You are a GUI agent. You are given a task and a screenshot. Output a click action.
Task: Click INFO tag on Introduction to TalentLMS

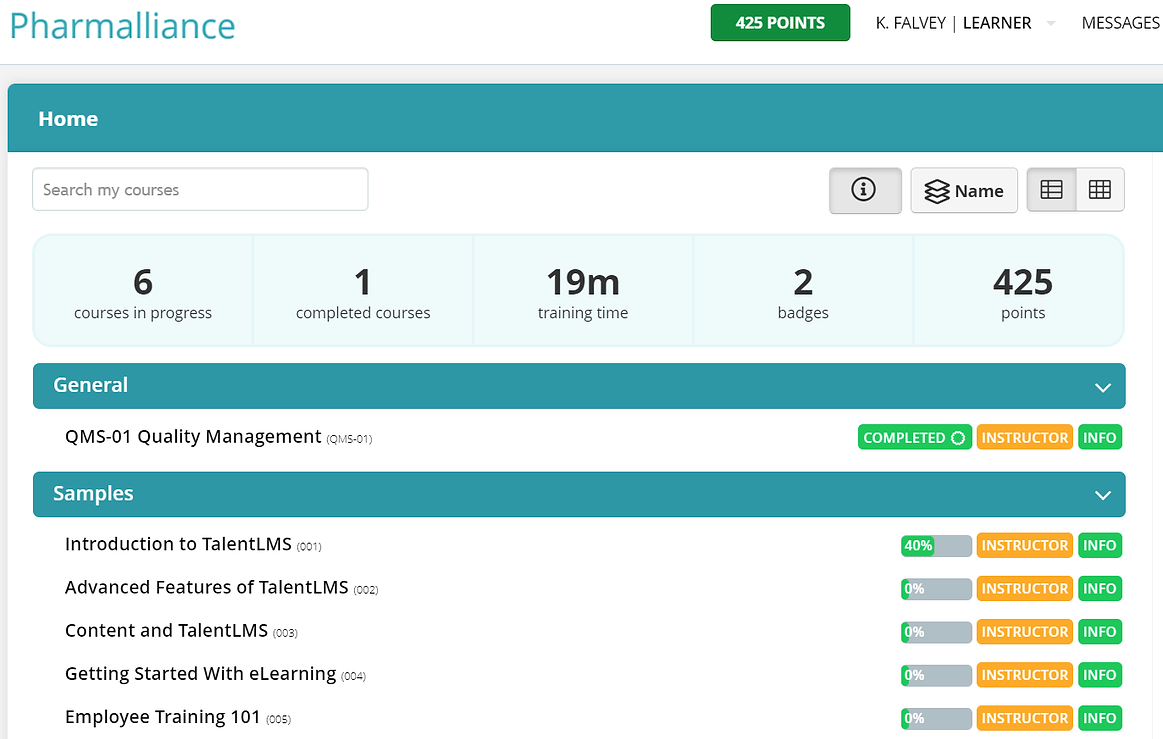(x=1099, y=545)
